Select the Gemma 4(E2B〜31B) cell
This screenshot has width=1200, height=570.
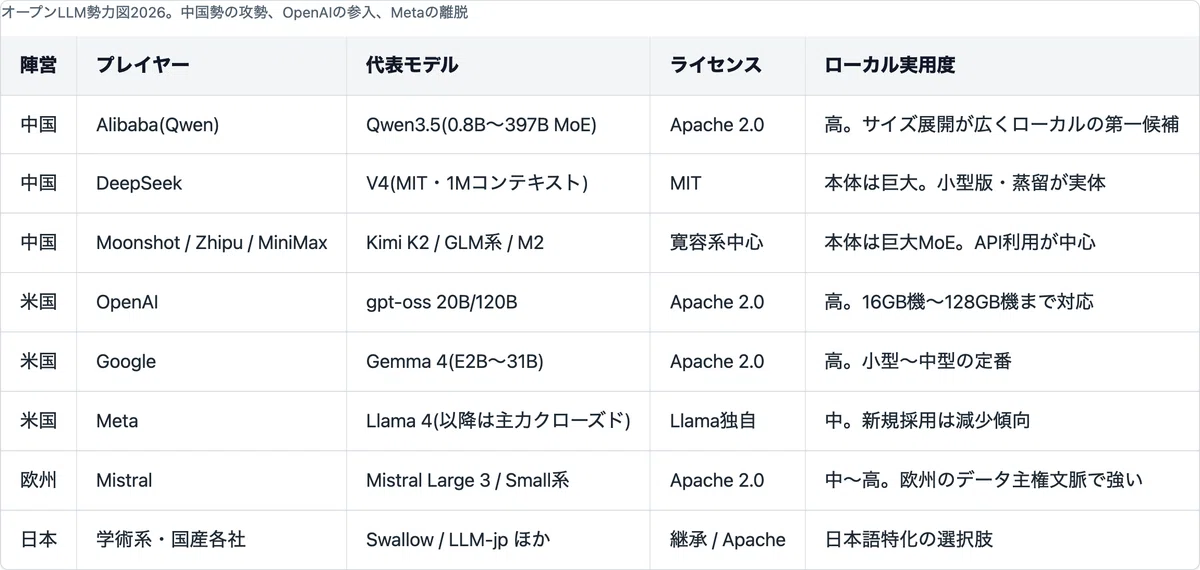point(499,362)
